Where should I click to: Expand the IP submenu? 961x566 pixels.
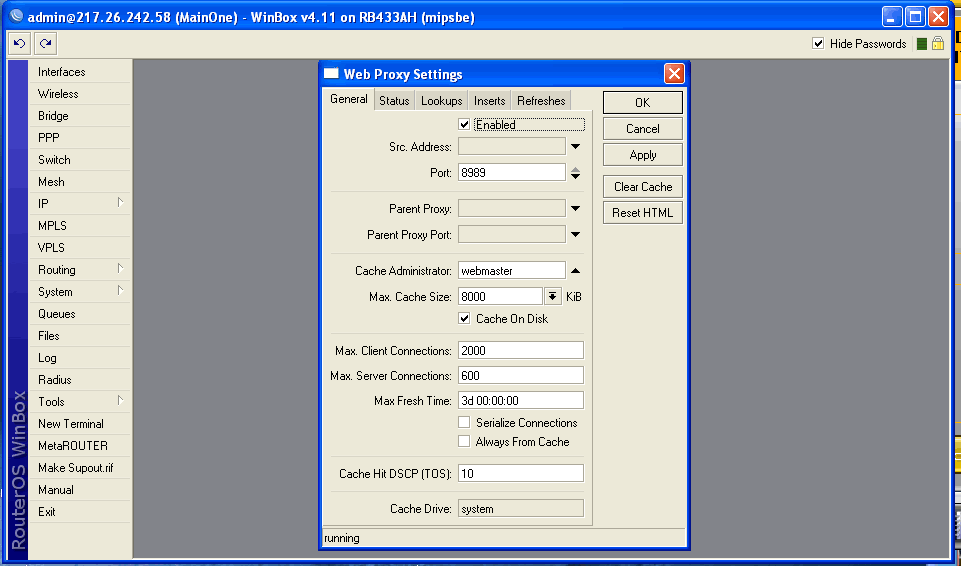click(x=121, y=203)
